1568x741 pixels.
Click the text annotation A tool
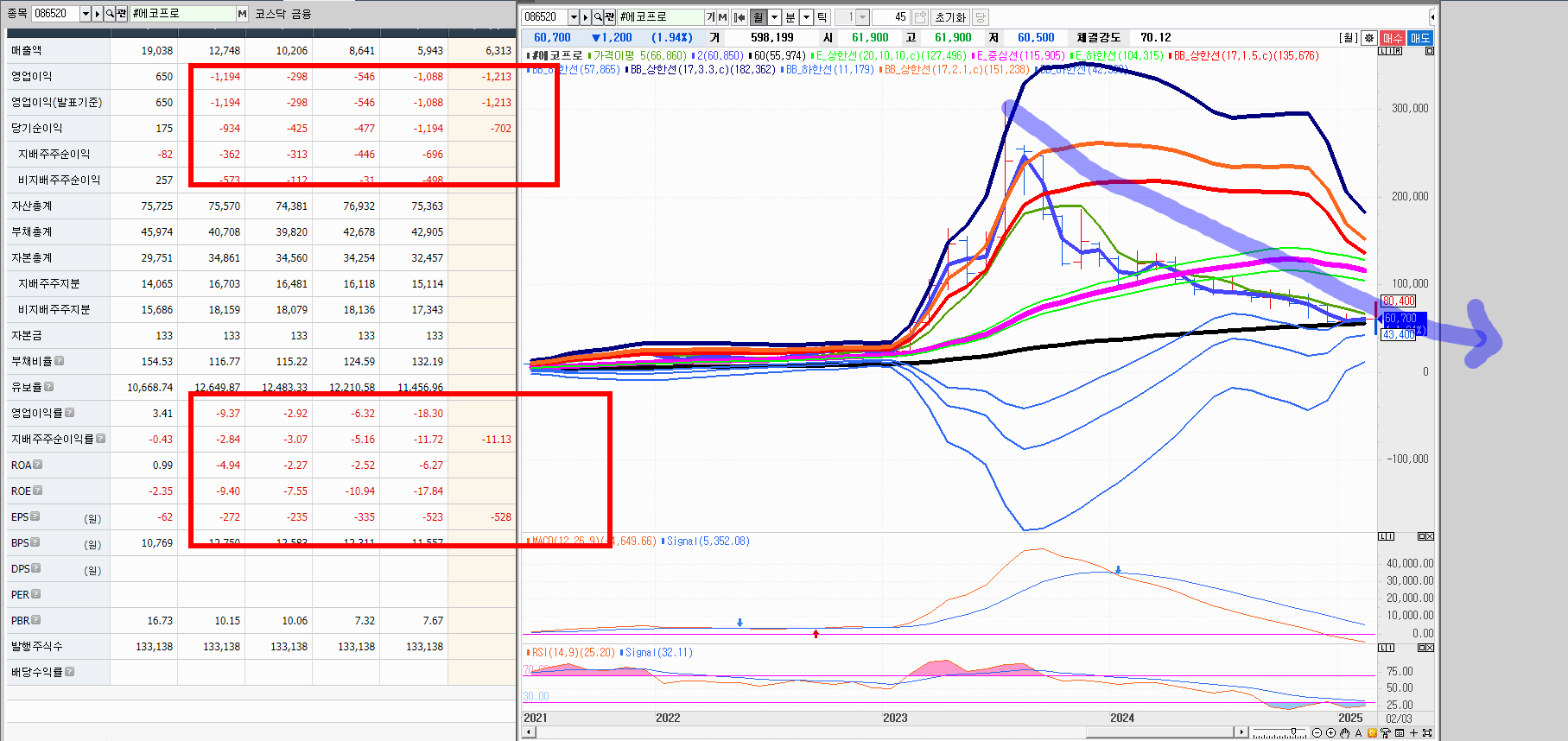point(1358,733)
